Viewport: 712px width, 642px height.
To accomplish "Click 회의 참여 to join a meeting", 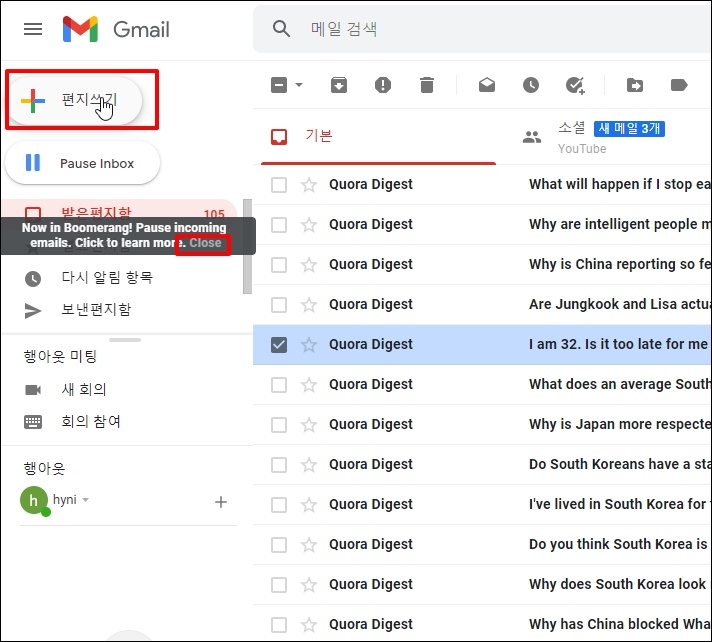I will point(91,422).
